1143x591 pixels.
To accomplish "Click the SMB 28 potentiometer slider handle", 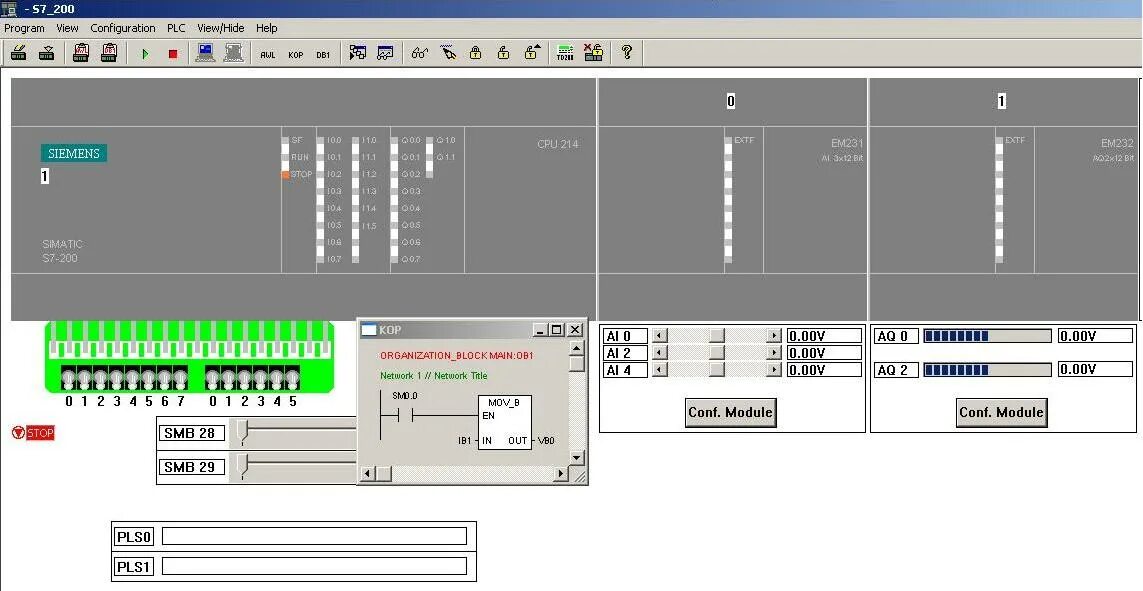I will [x=243, y=432].
